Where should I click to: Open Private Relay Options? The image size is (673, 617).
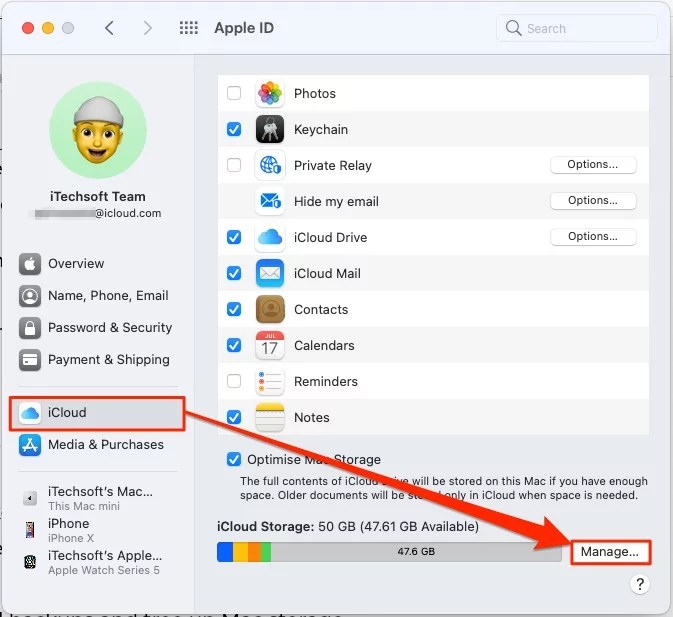point(593,165)
